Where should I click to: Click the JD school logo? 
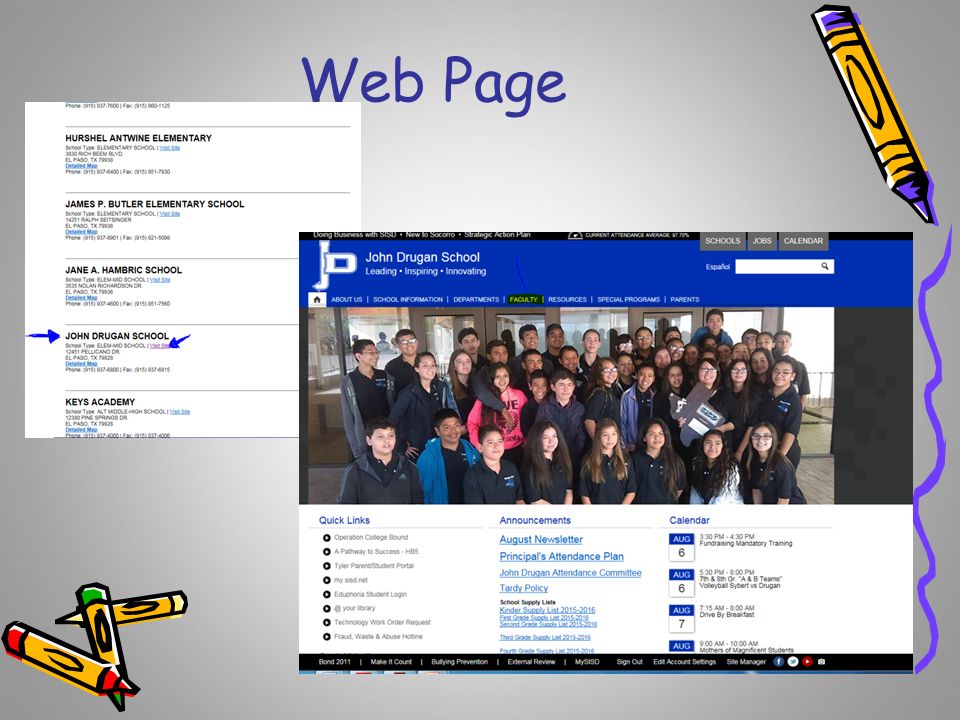pyautogui.click(x=334, y=264)
